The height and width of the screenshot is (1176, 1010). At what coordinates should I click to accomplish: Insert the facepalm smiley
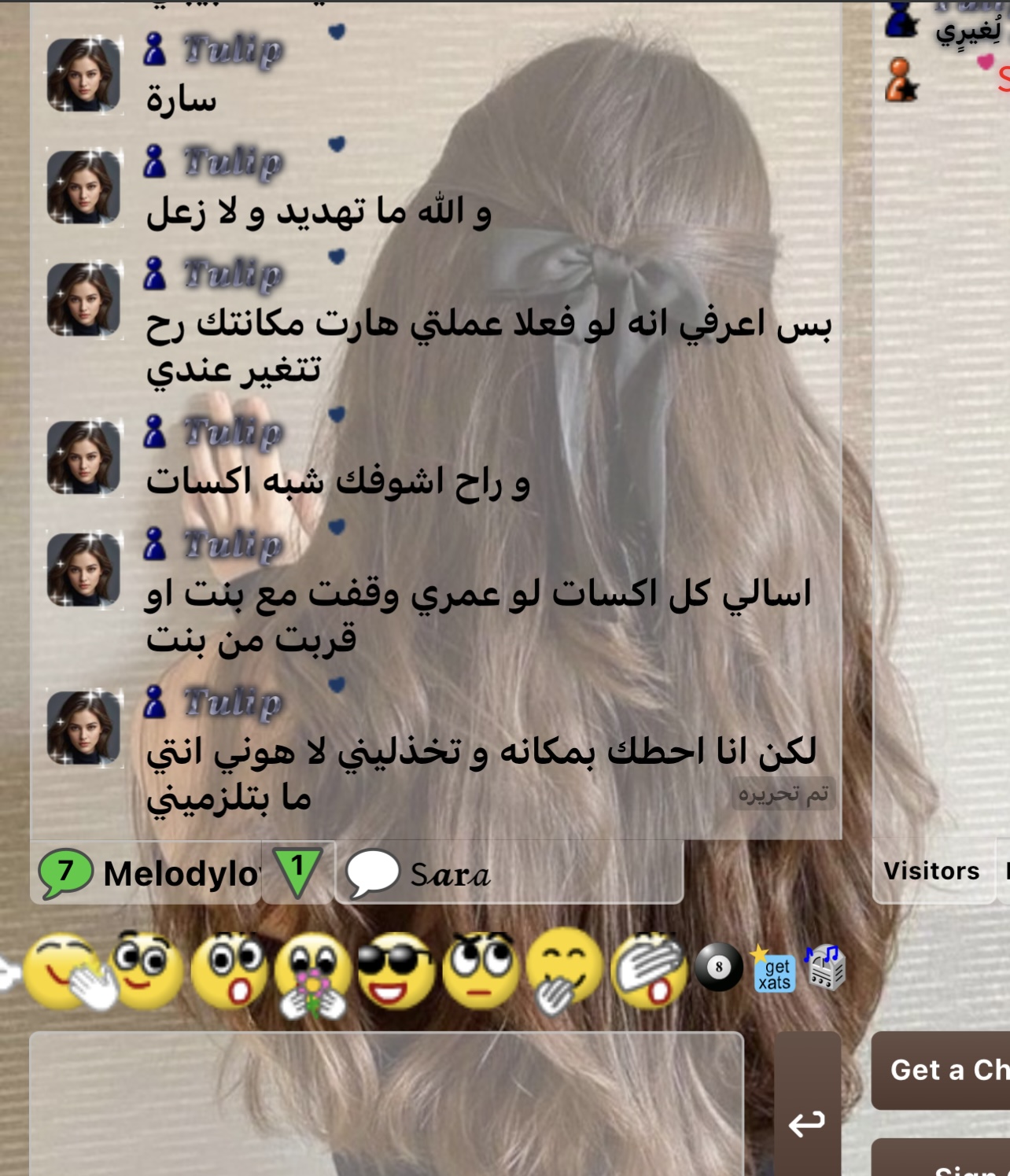649,972
